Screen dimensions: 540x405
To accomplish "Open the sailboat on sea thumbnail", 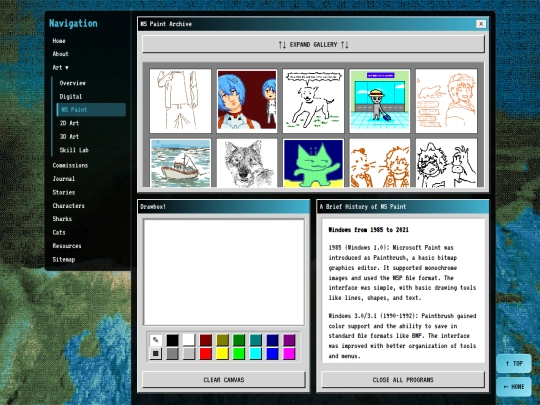I will (180, 163).
